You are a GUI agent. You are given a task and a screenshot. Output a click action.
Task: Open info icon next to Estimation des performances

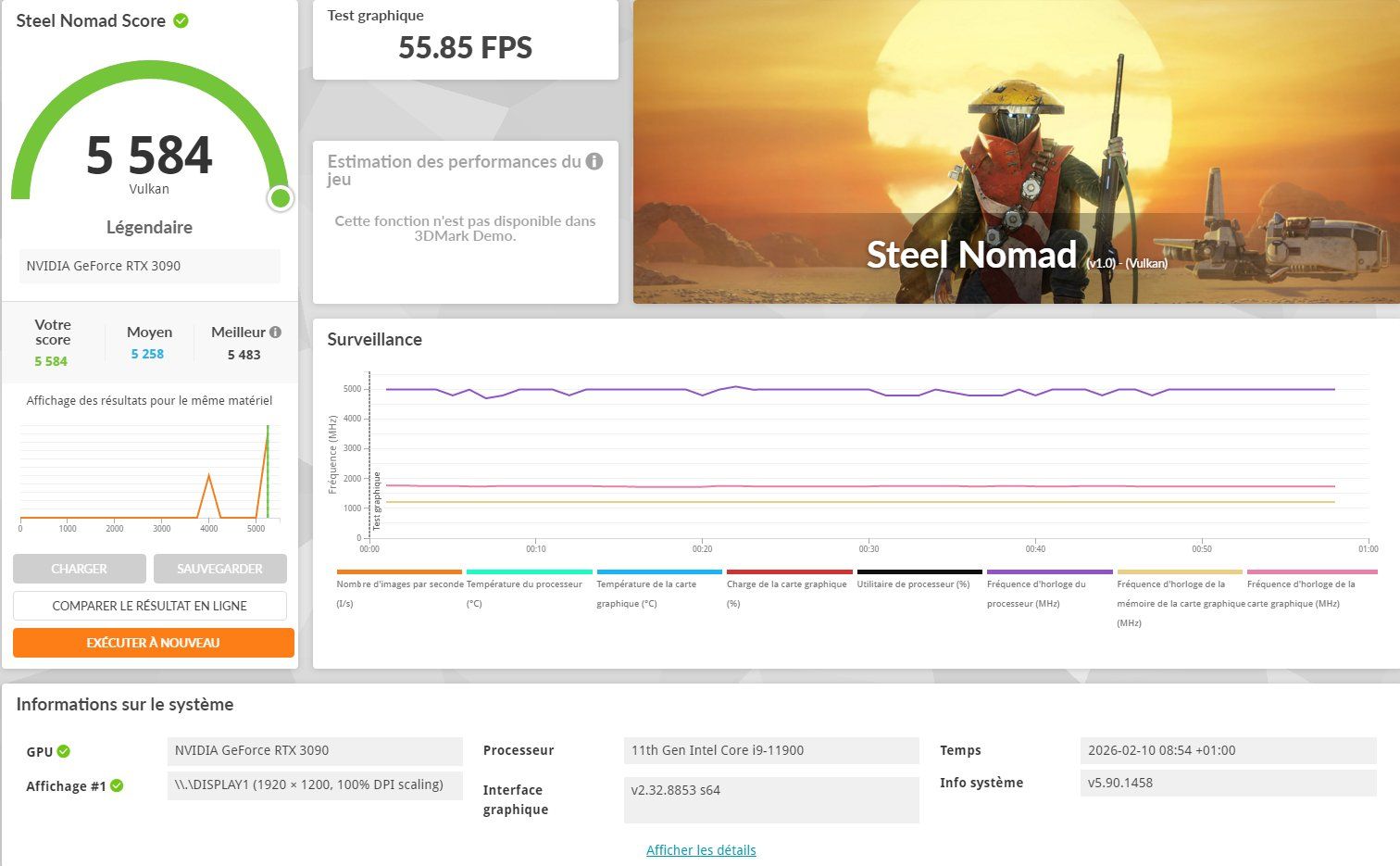(x=594, y=161)
